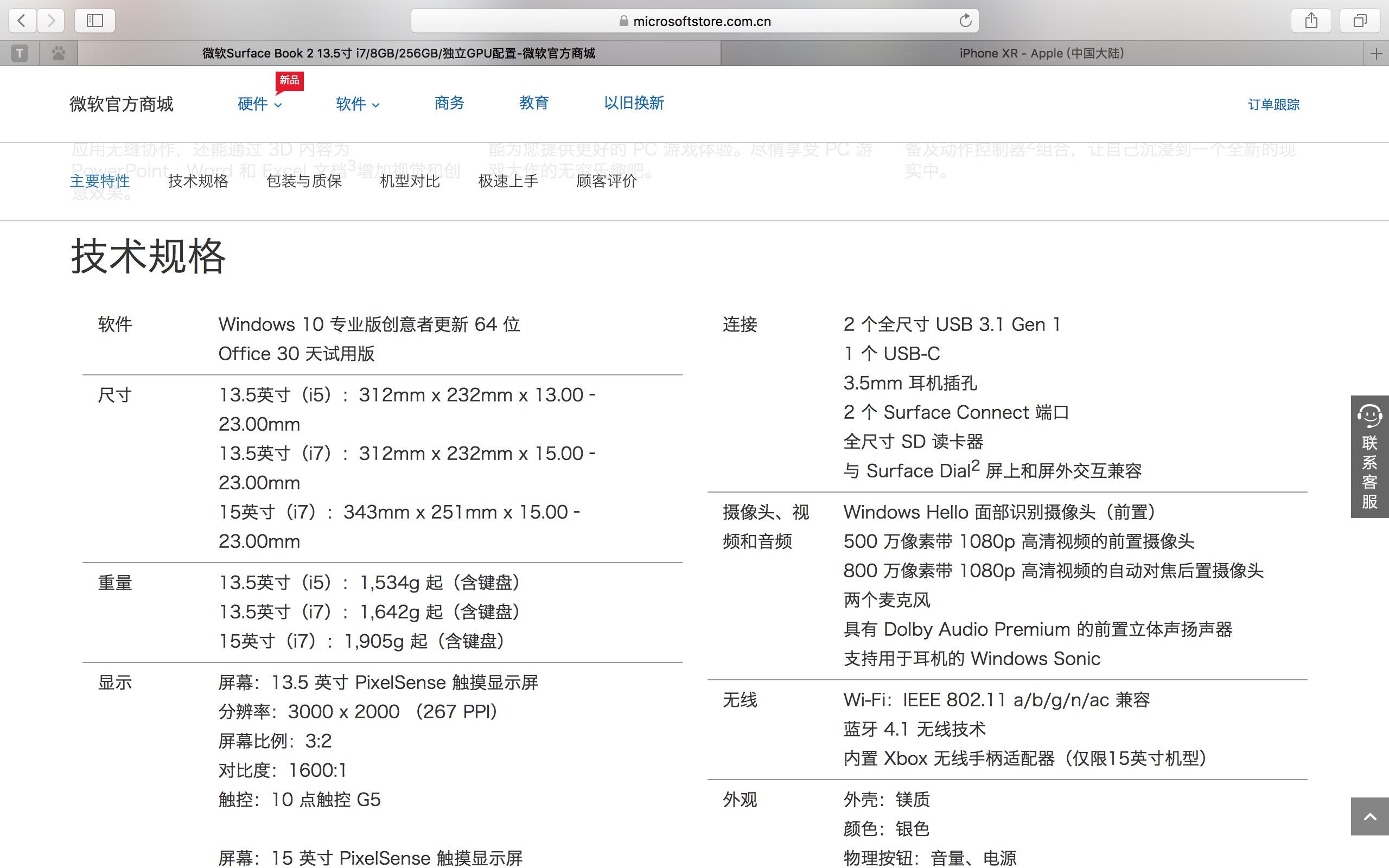Select the 主要特性 section tab
The height and width of the screenshot is (868, 1389).
point(100,181)
